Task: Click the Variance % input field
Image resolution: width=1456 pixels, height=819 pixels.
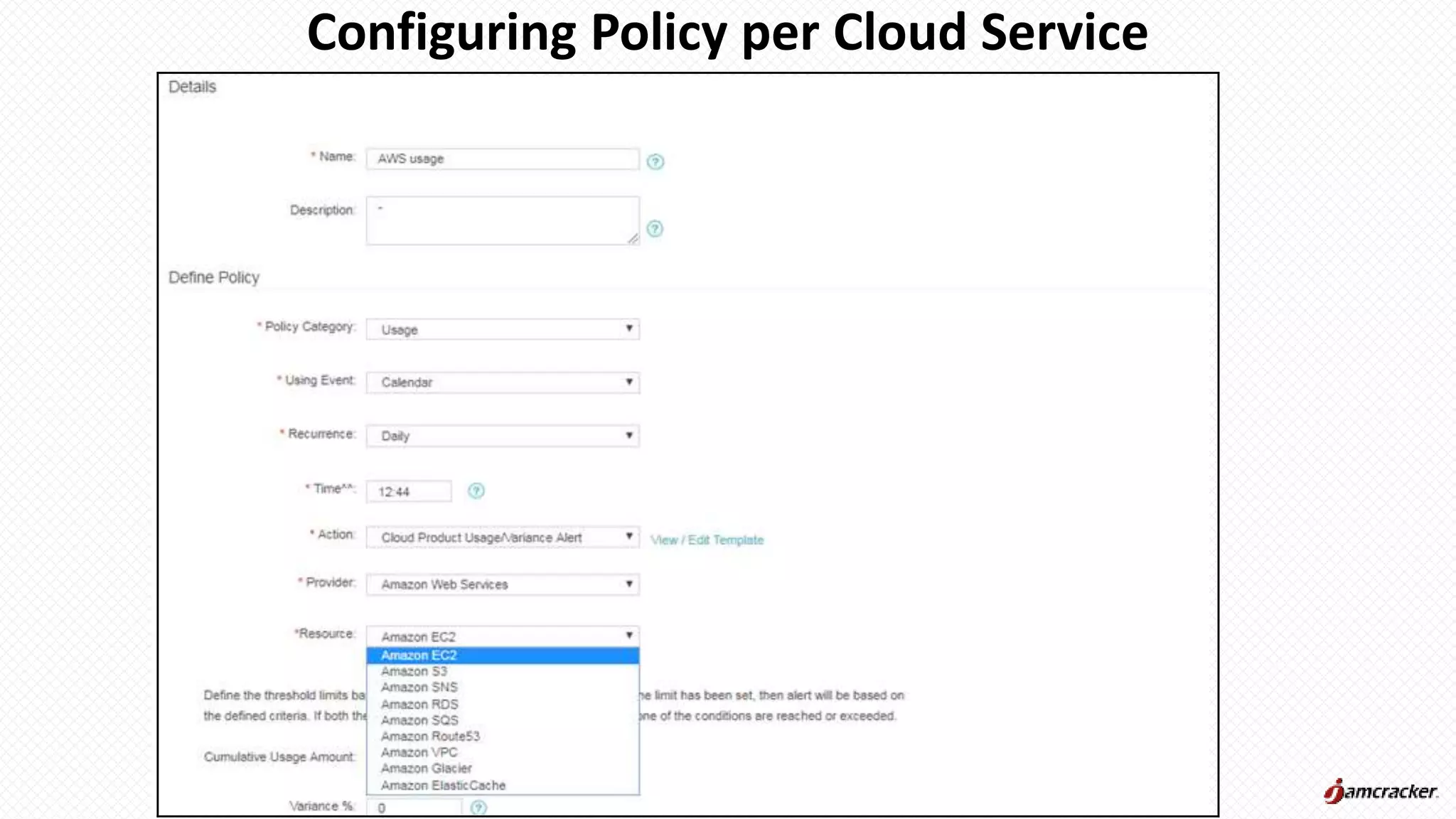Action: [414, 807]
